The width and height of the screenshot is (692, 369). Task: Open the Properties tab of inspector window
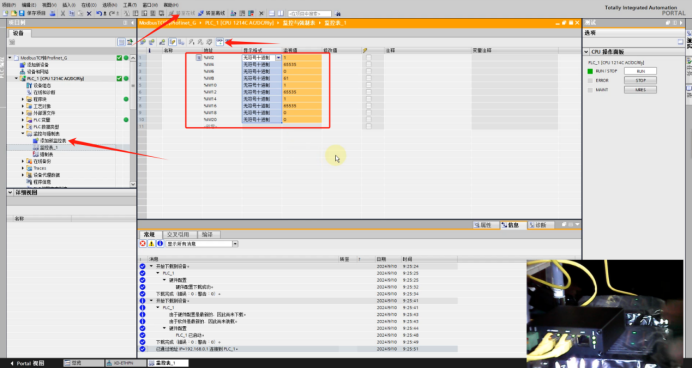click(485, 225)
